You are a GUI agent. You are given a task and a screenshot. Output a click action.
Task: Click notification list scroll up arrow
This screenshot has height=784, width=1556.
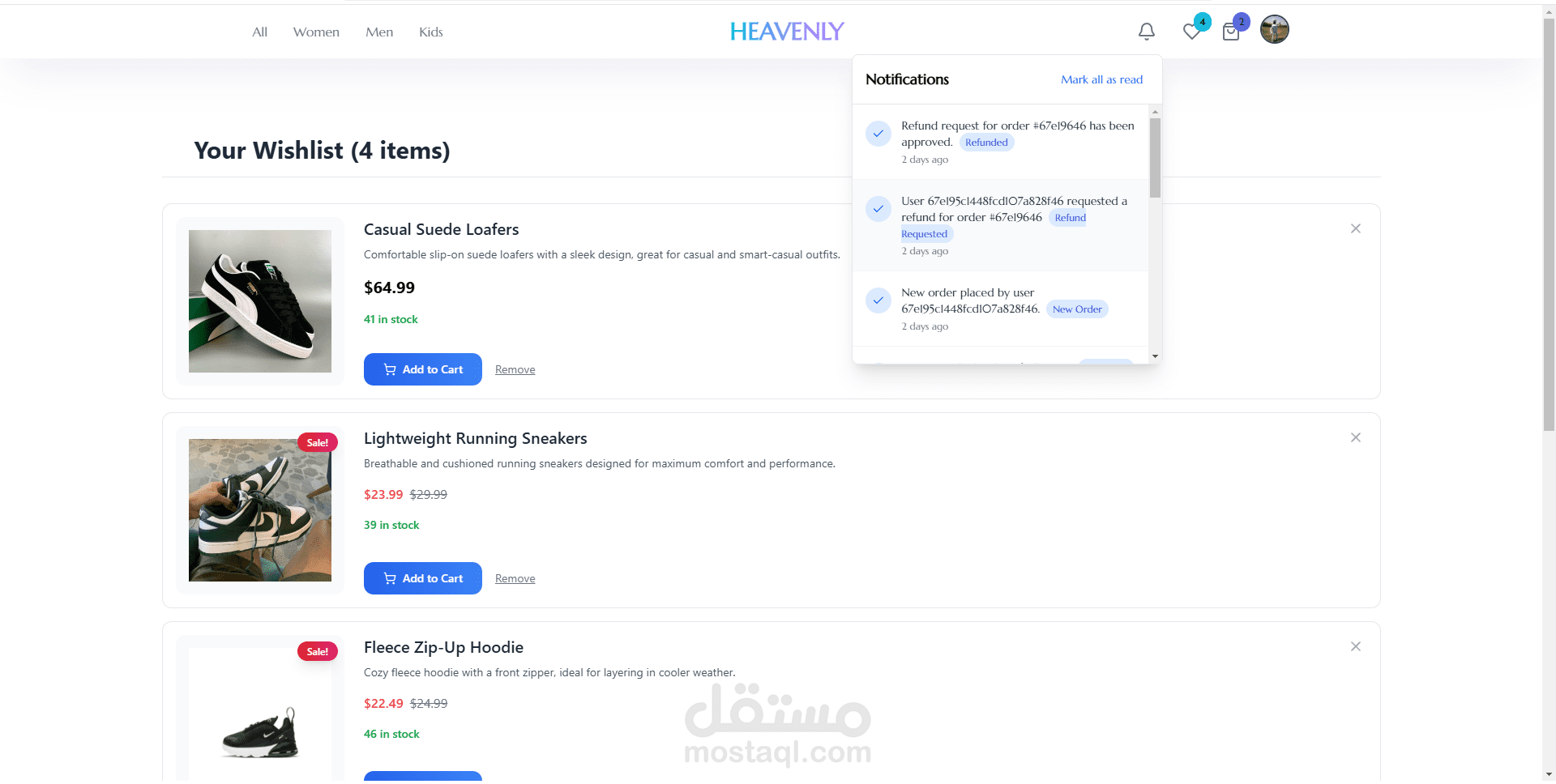(1155, 112)
